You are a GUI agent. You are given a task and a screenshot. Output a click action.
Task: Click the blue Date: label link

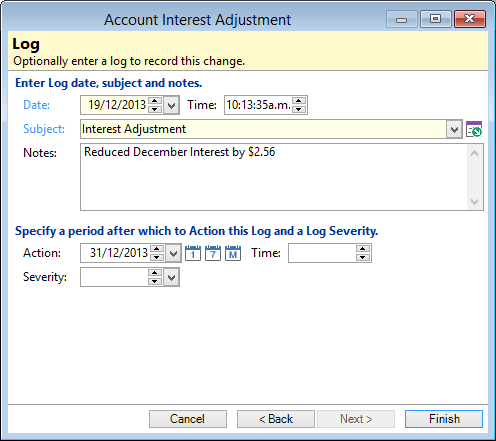[x=37, y=105]
